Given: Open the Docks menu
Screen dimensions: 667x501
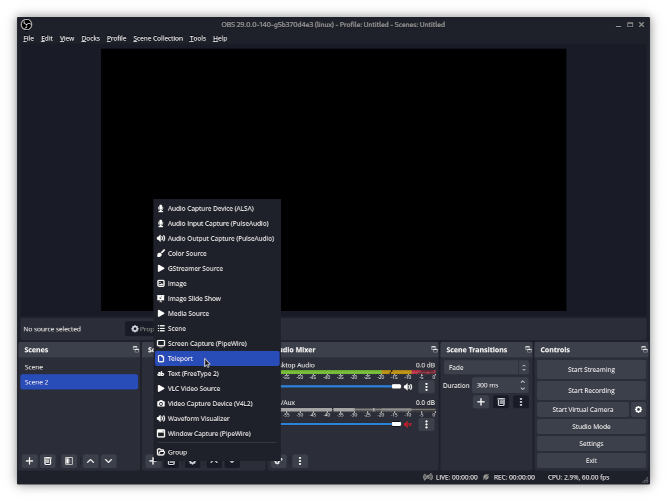Looking at the screenshot, I should coord(91,38).
